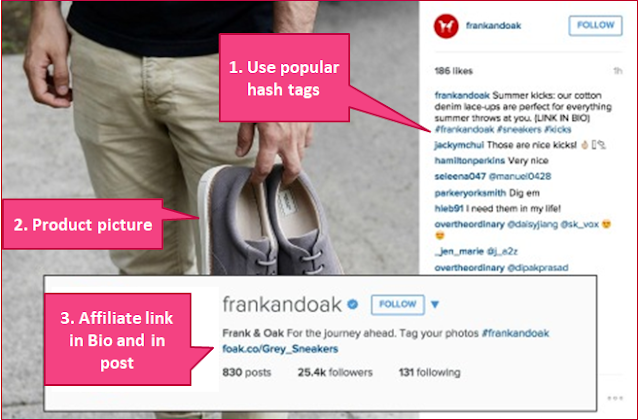Open hamiltonperkins commenter profile
The width and height of the screenshot is (640, 420).
click(x=470, y=161)
